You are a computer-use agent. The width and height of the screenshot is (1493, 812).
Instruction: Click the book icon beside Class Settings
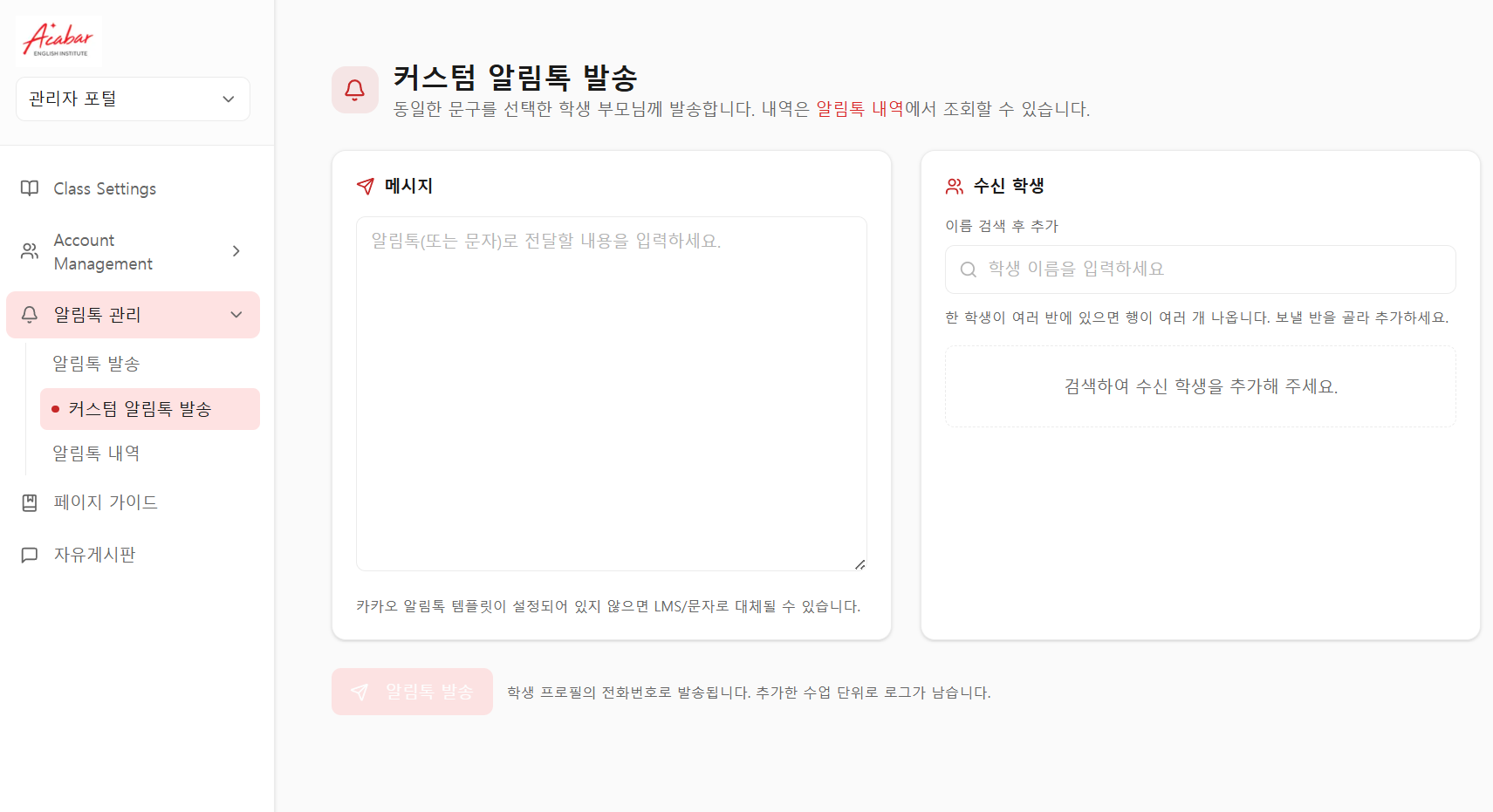(29, 188)
